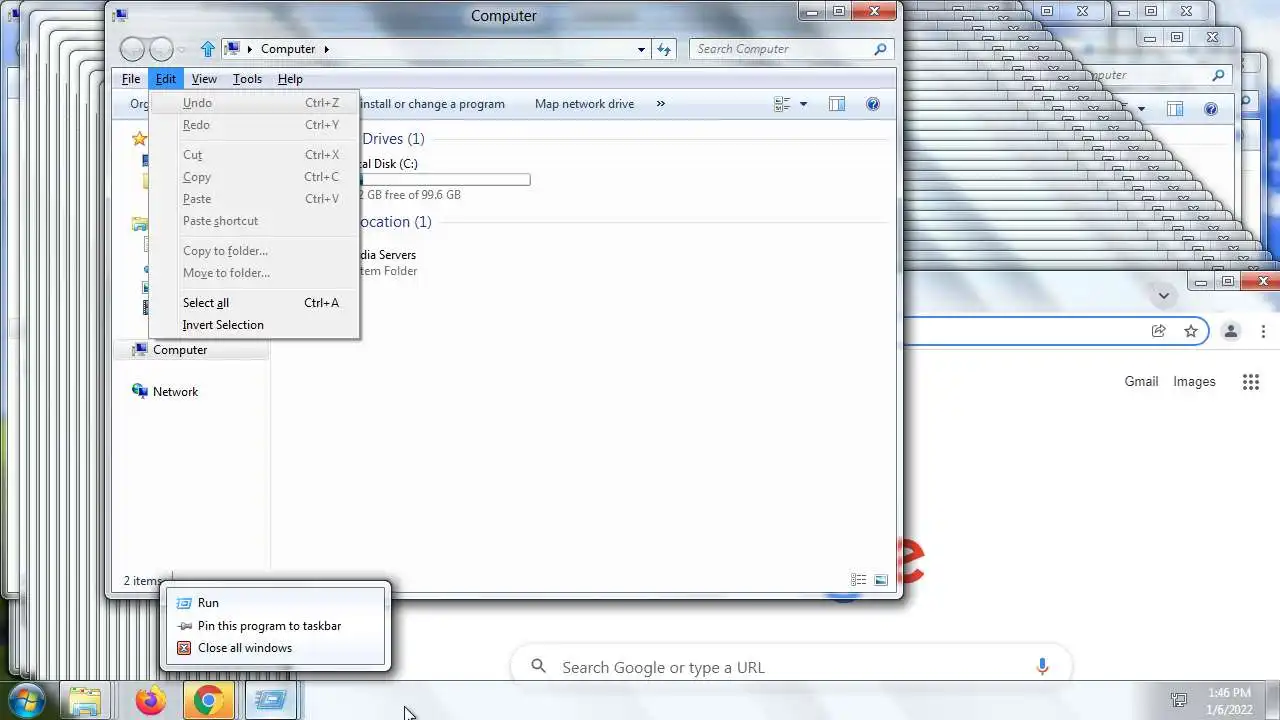The width and height of the screenshot is (1280, 720).
Task: Open address bar history dropdown
Action: point(642,49)
